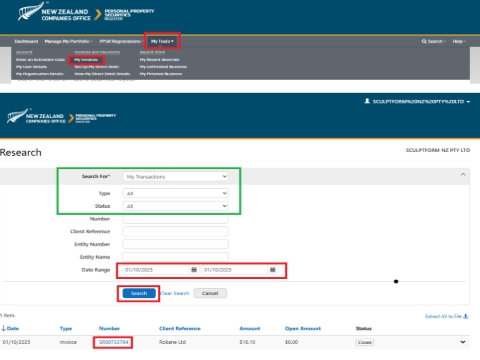This screenshot has height=360, width=480.
Task: Collapse the search panel using top-right chevron
Action: click(463, 174)
